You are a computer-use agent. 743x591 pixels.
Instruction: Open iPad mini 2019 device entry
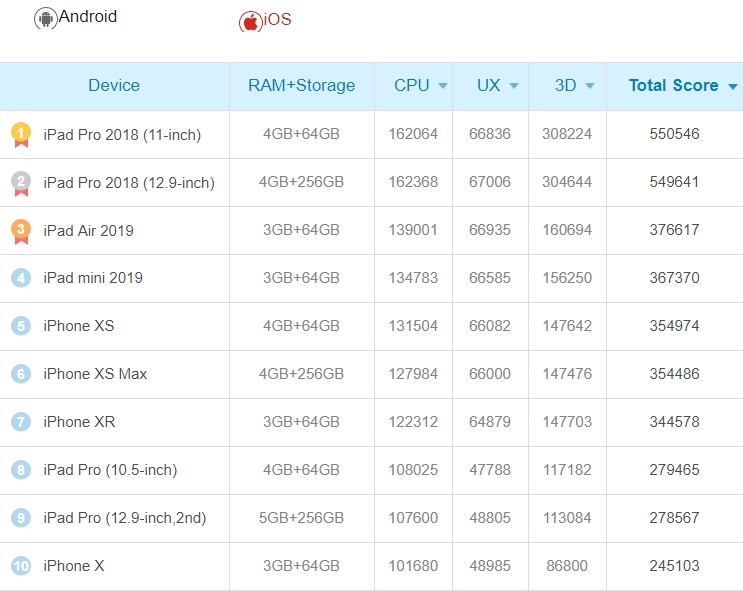tap(93, 278)
